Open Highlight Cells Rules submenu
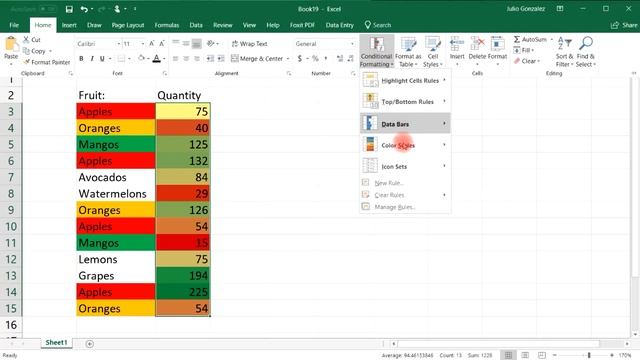 (405, 80)
